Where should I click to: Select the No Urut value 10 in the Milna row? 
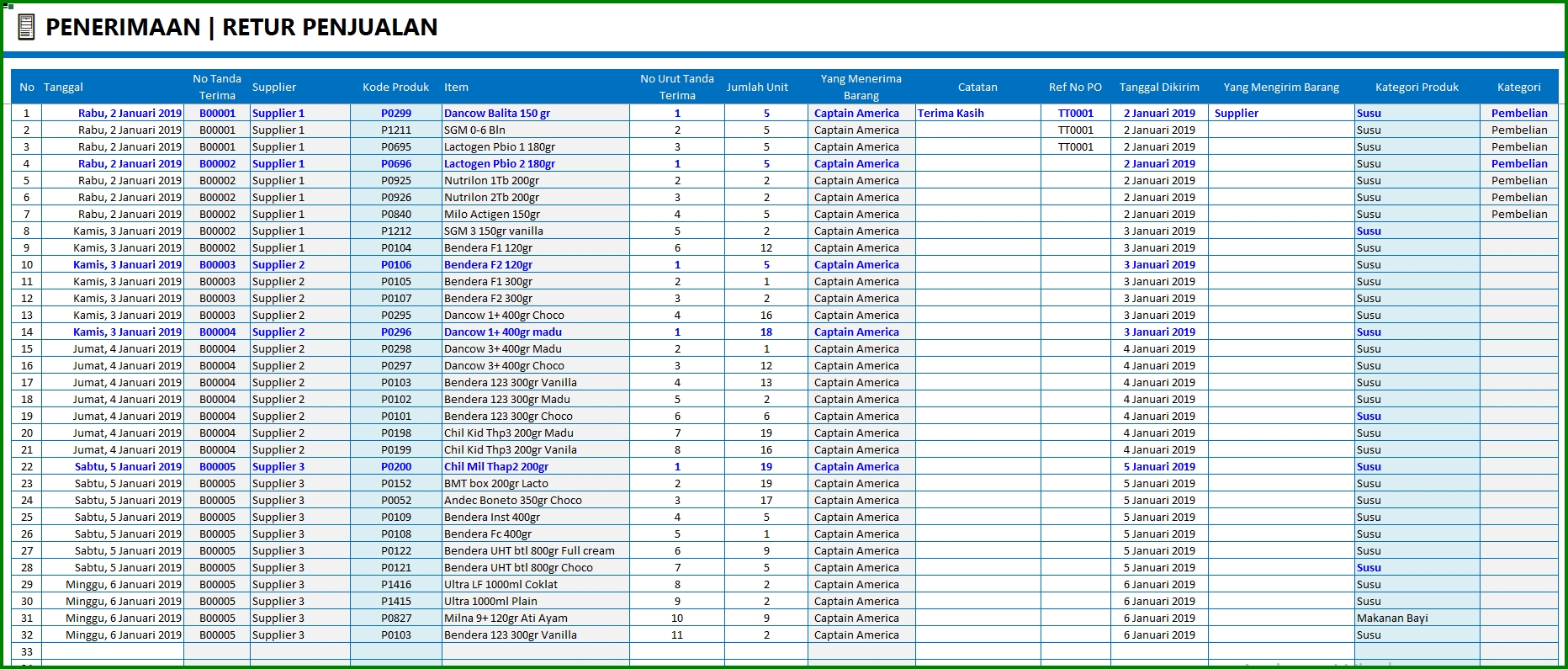[677, 618]
